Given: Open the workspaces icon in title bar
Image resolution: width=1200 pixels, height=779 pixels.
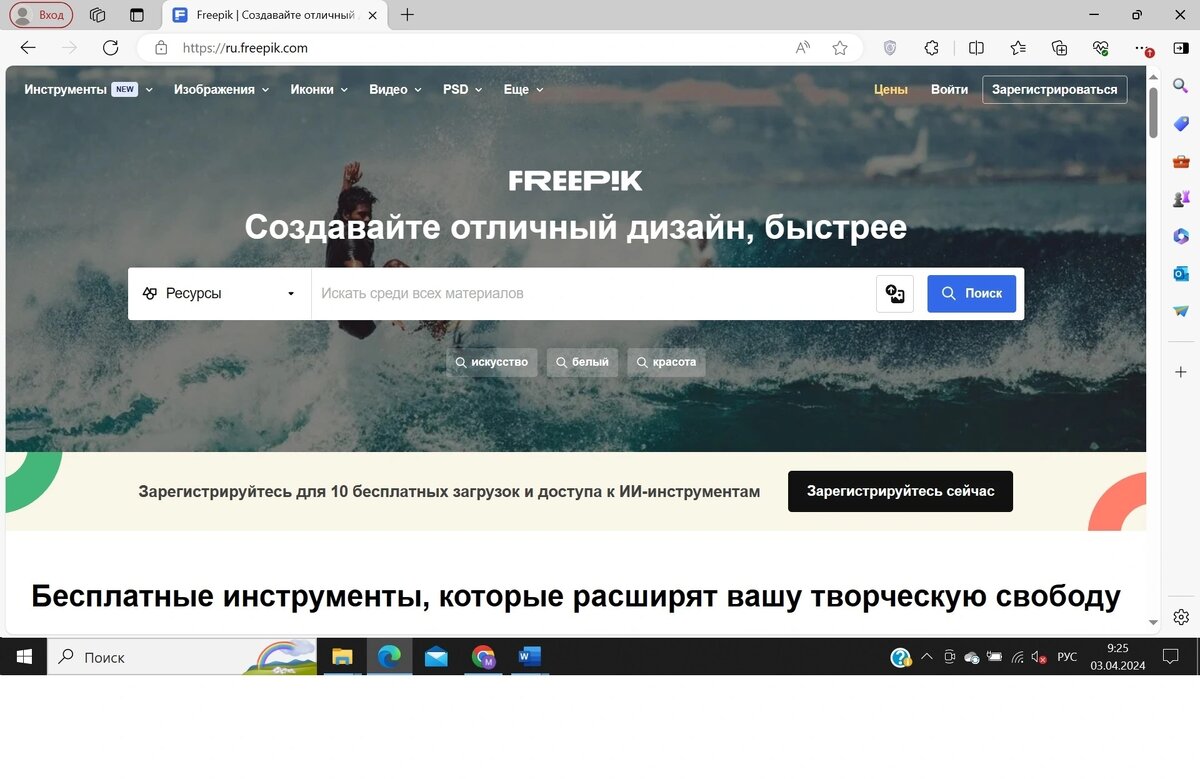Looking at the screenshot, I should 98,15.
